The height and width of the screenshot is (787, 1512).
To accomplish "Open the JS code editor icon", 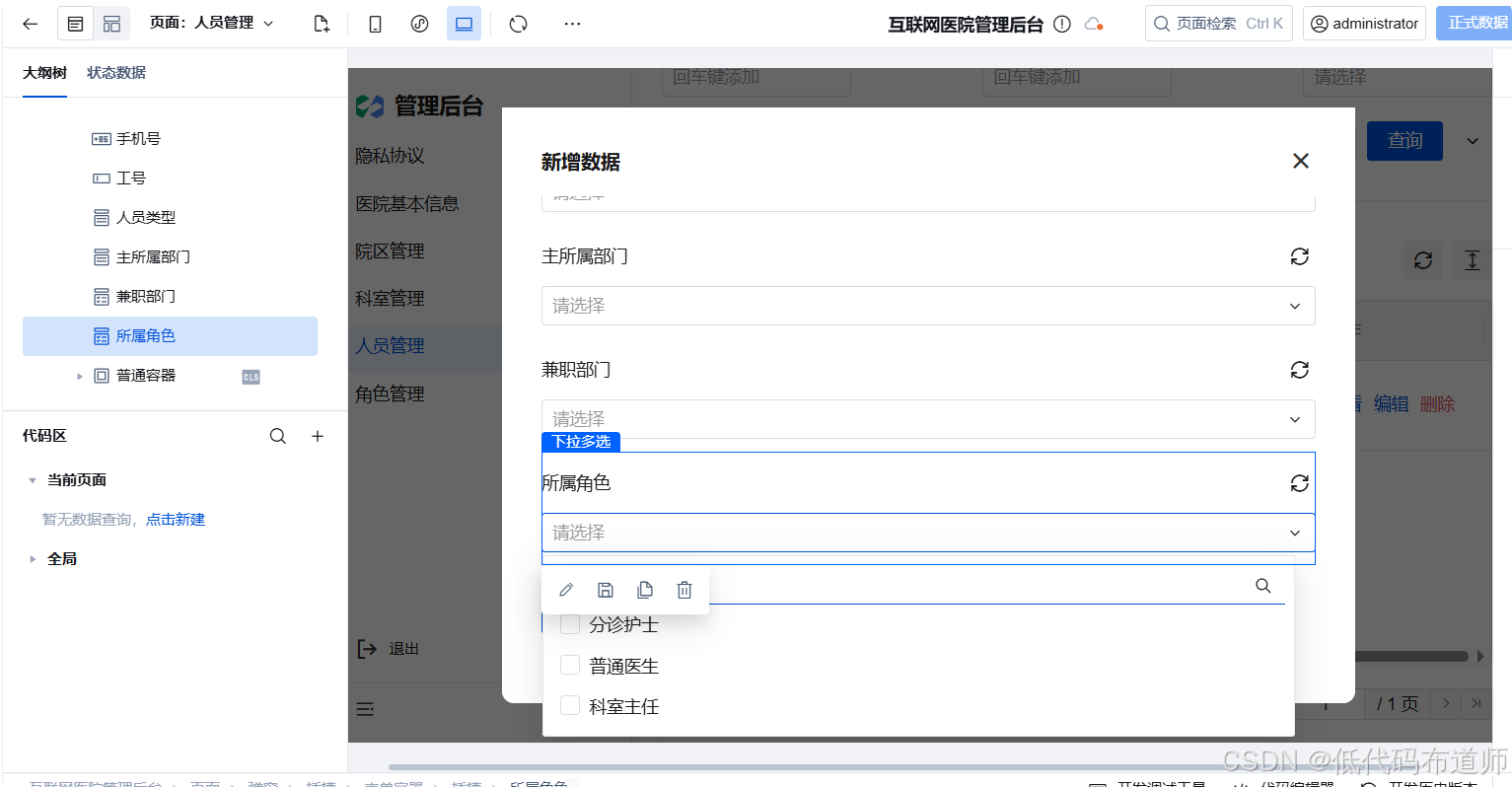I will (419, 23).
